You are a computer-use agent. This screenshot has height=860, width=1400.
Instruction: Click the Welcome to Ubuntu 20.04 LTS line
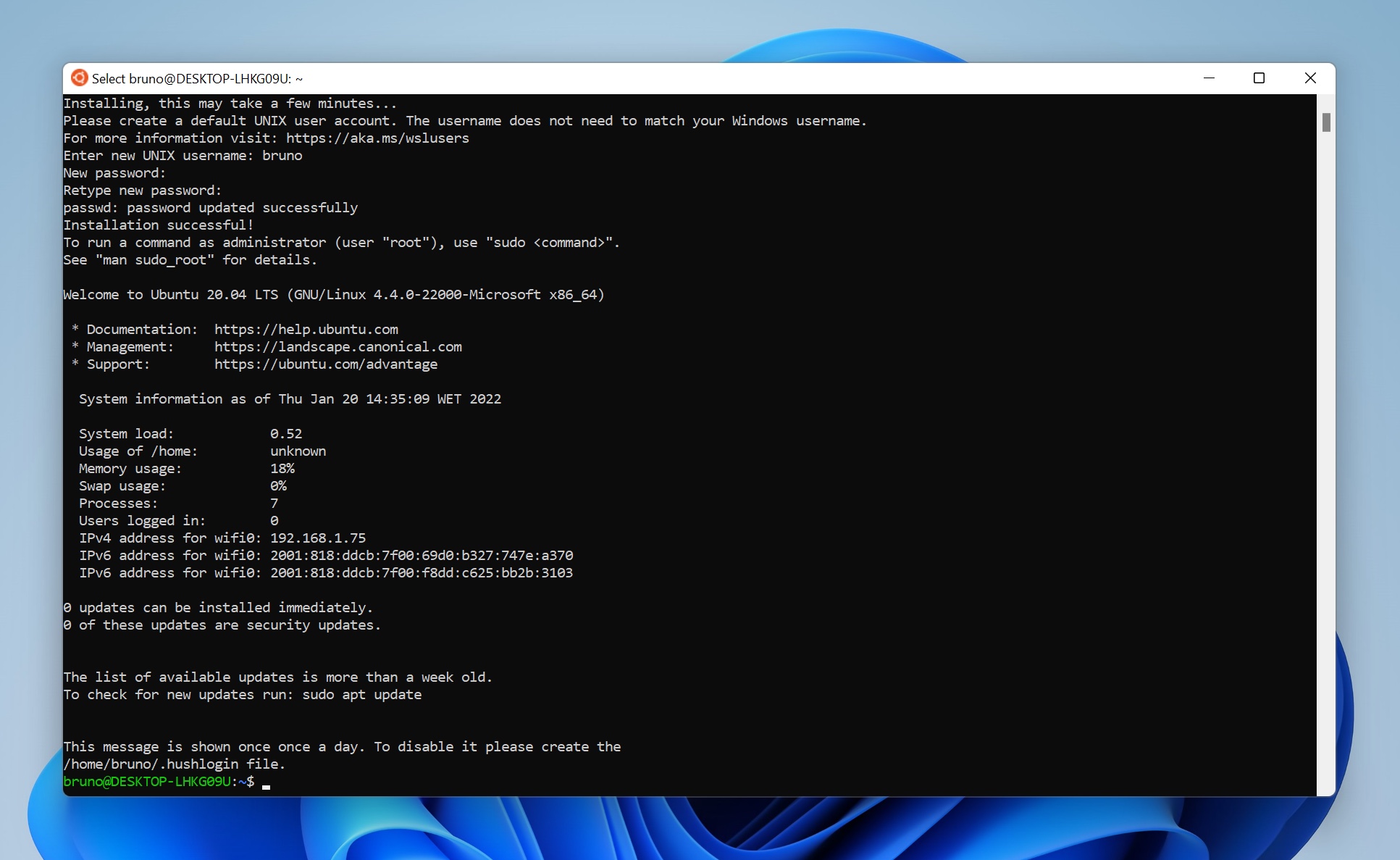click(333, 294)
